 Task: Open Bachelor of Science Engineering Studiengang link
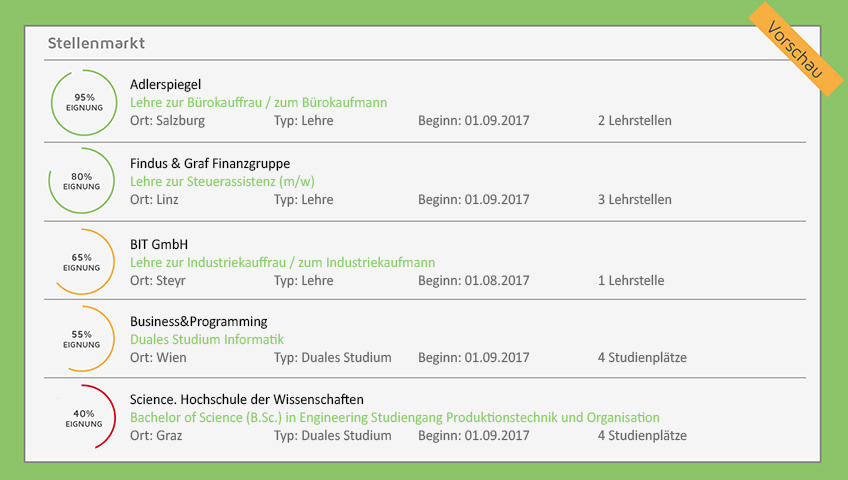pyautogui.click(x=395, y=418)
